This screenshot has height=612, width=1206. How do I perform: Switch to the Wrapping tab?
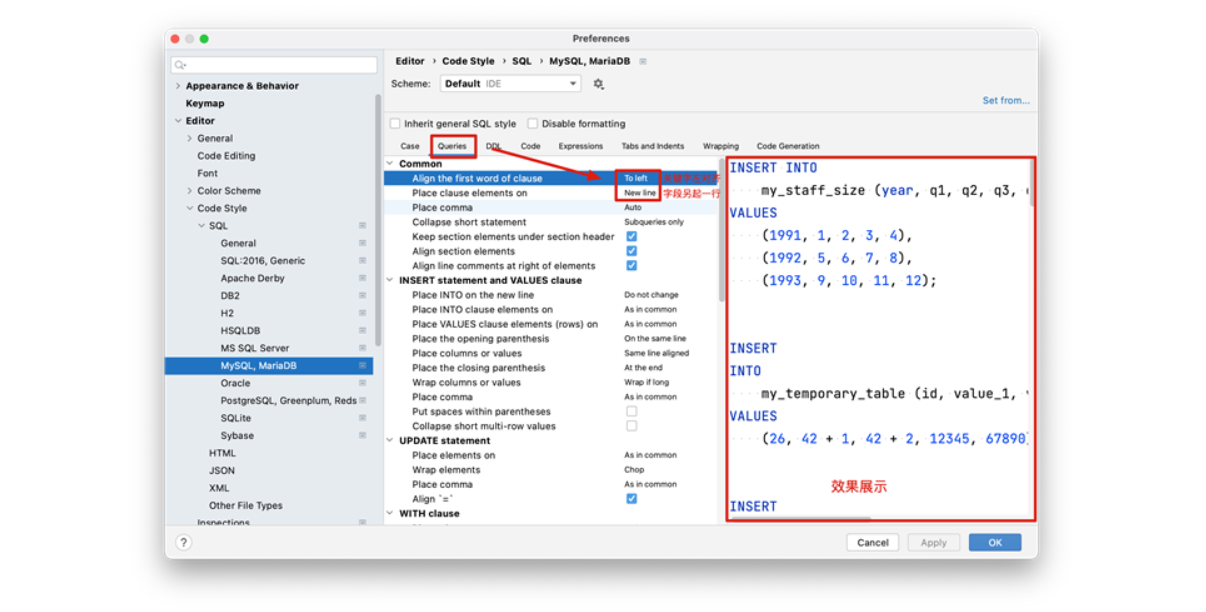721,146
